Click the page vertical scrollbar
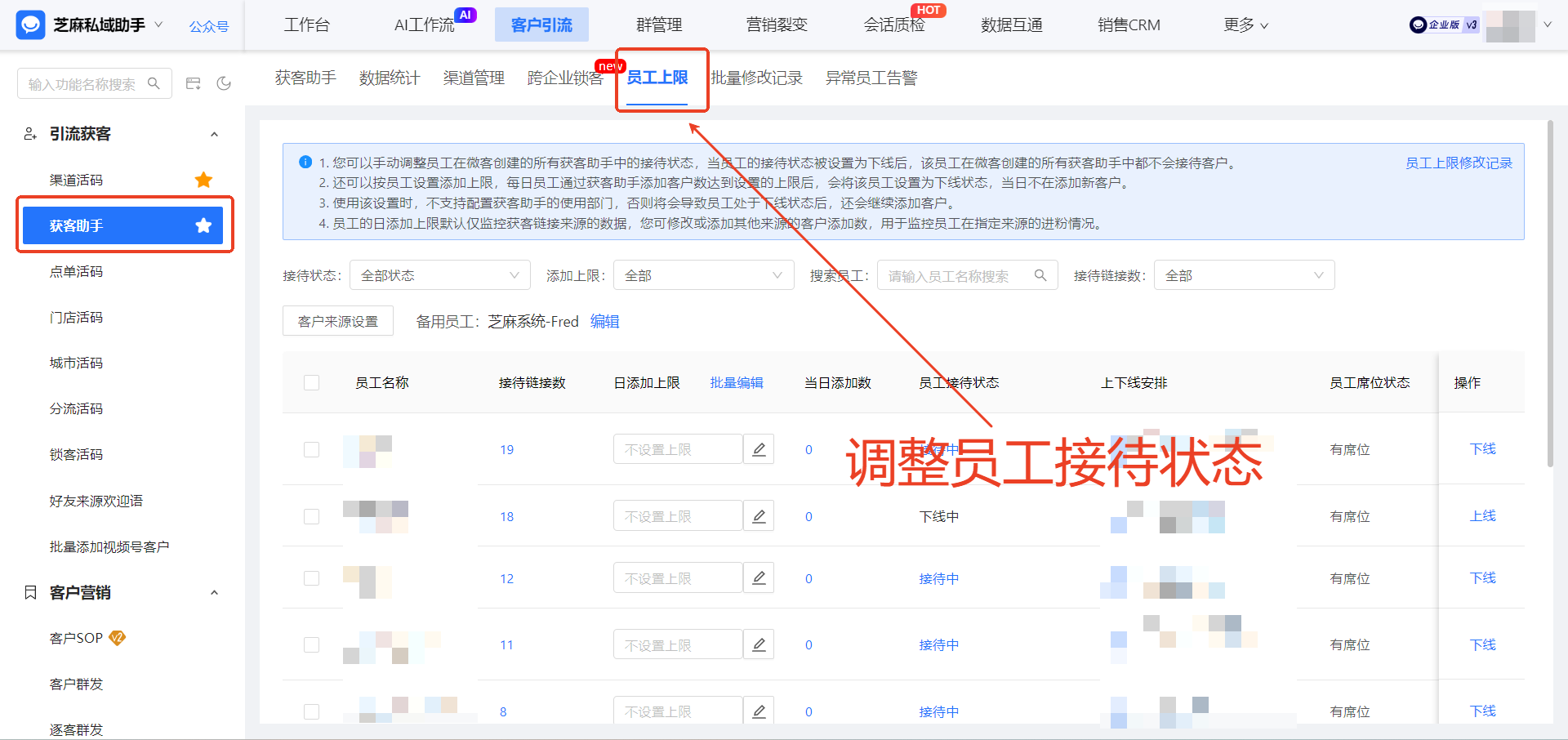This screenshot has height=740, width=1568. click(1550, 294)
